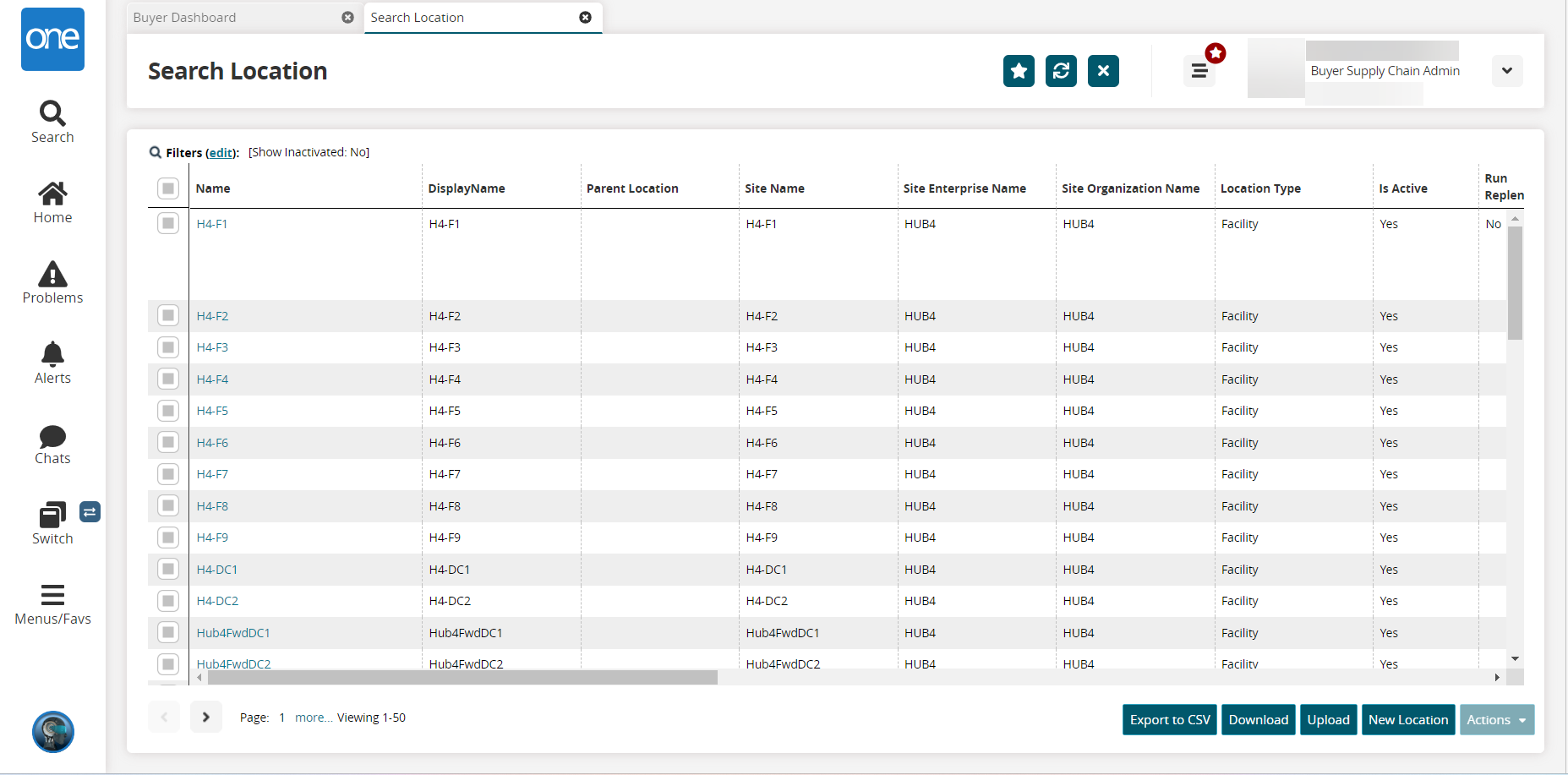
Task: Sort by DisplayName column header
Action: click(x=467, y=188)
